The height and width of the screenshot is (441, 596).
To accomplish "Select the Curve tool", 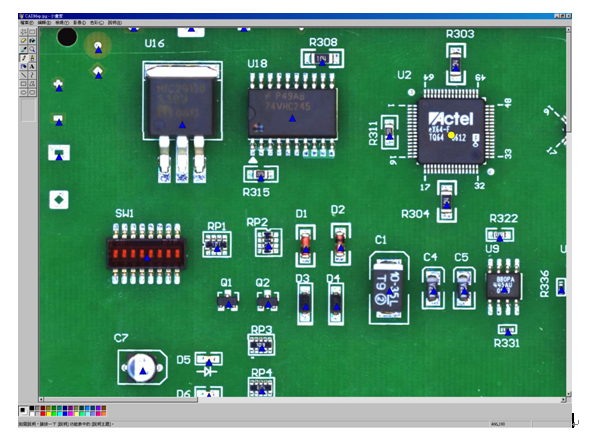I will click(32, 75).
